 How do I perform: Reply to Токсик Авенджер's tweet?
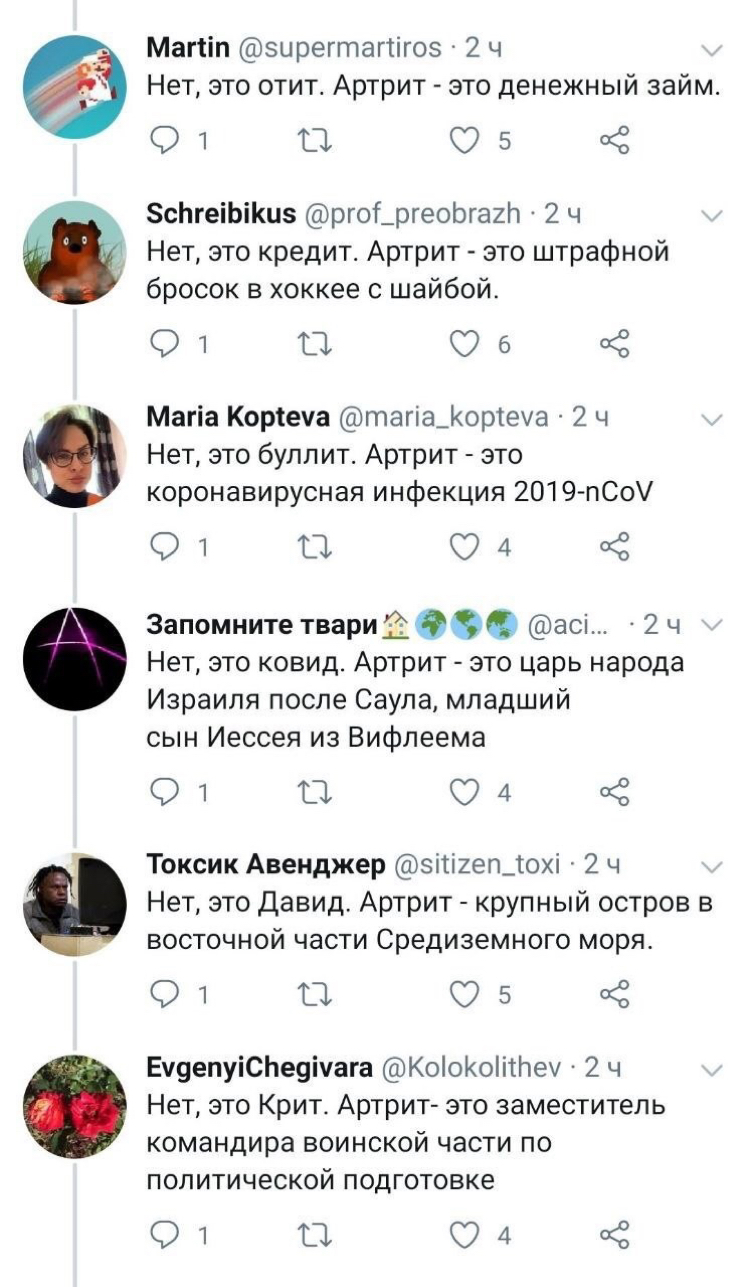[x=163, y=995]
